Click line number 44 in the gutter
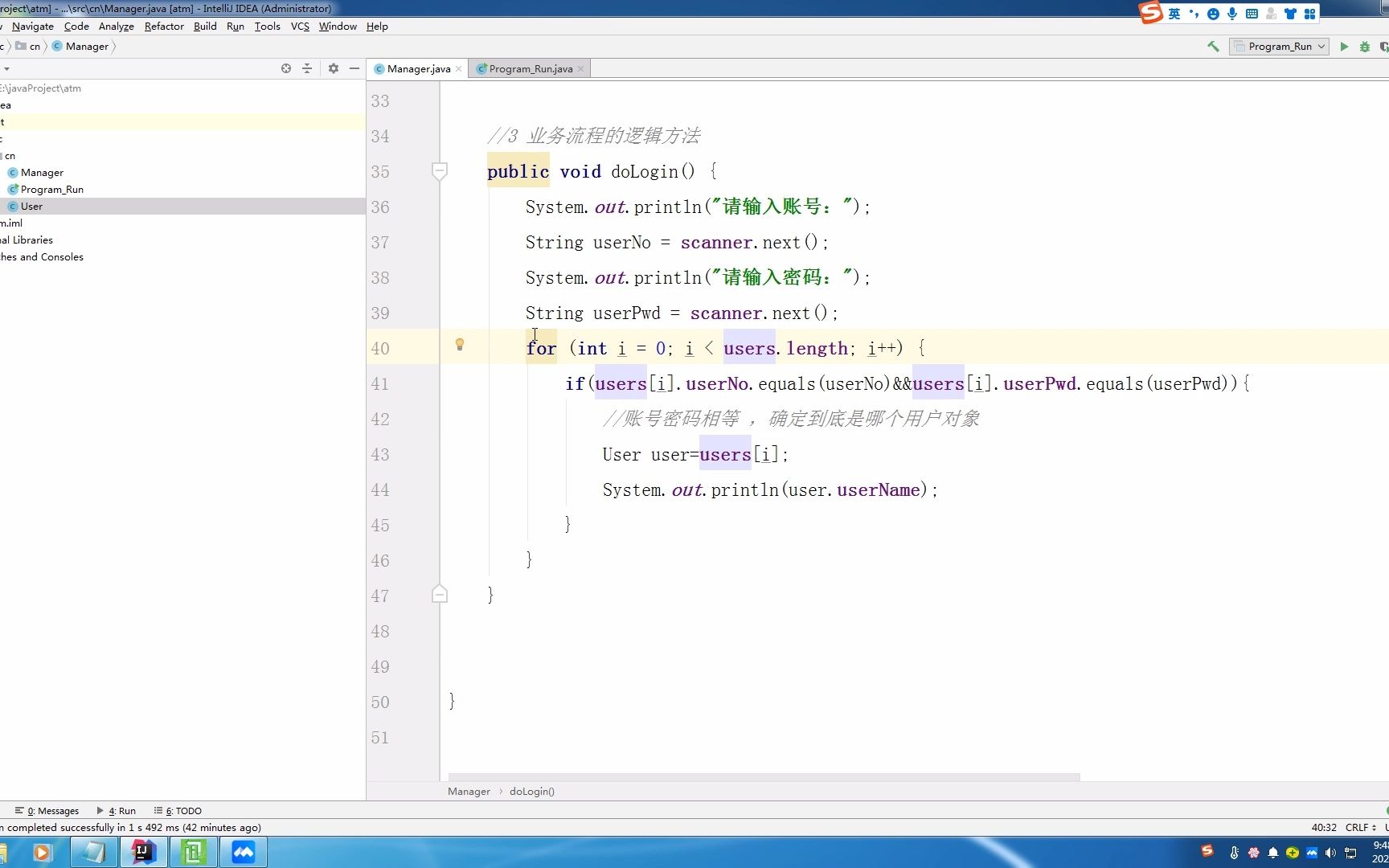This screenshot has width=1389, height=868. tap(380, 490)
